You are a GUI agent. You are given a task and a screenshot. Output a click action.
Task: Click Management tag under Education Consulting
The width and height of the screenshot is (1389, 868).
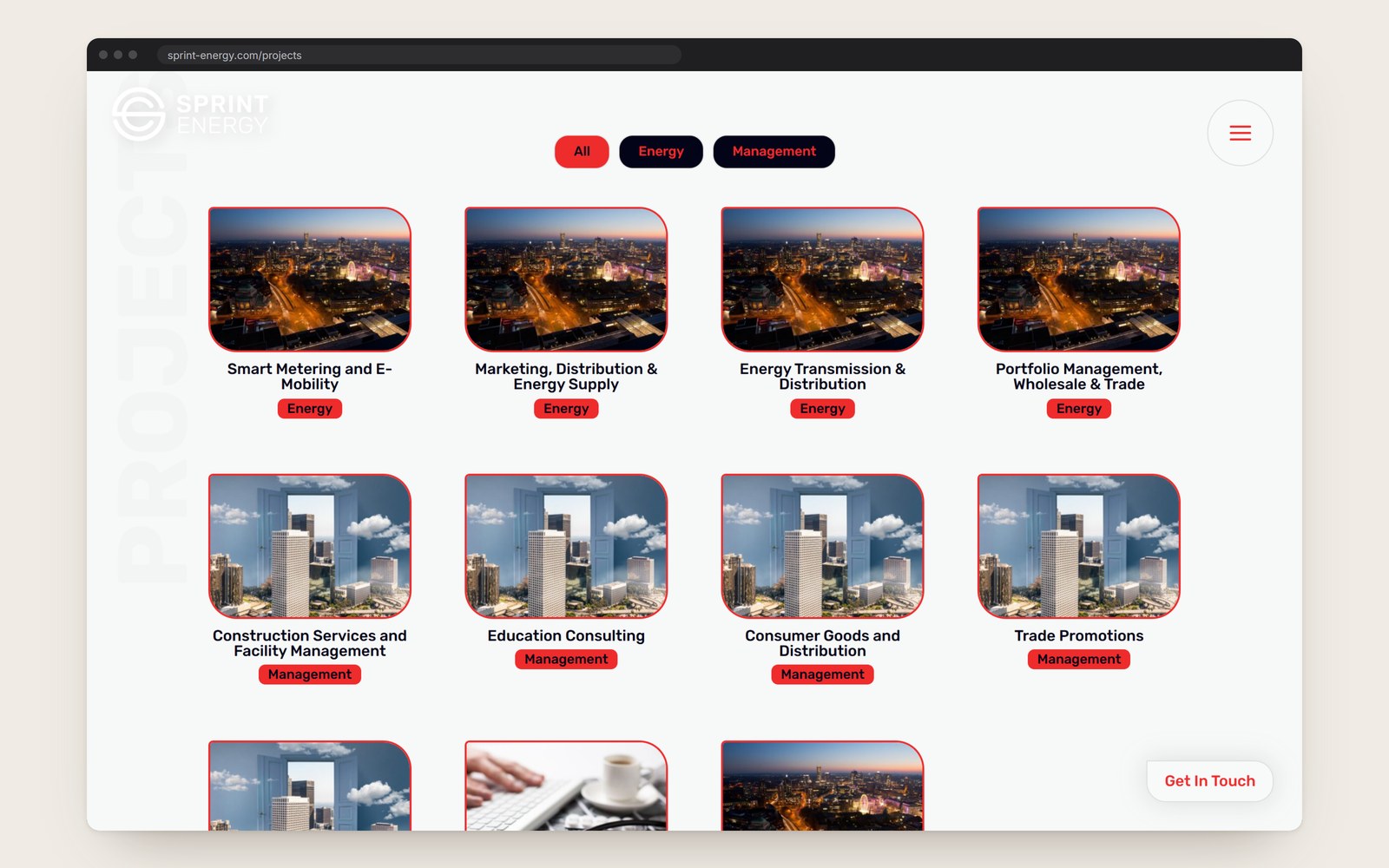[x=566, y=660]
